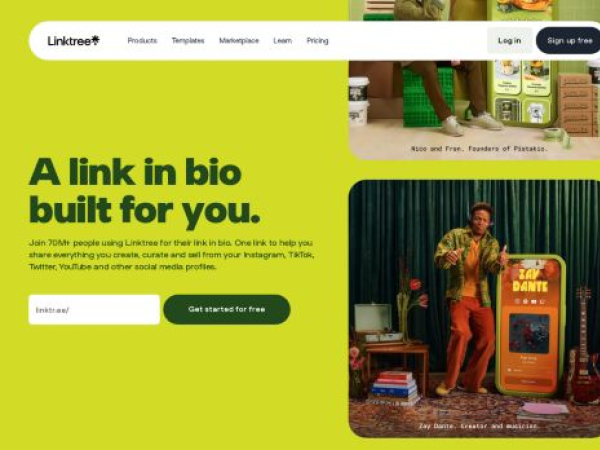Click the Log in button
The image size is (600, 450).
point(509,41)
